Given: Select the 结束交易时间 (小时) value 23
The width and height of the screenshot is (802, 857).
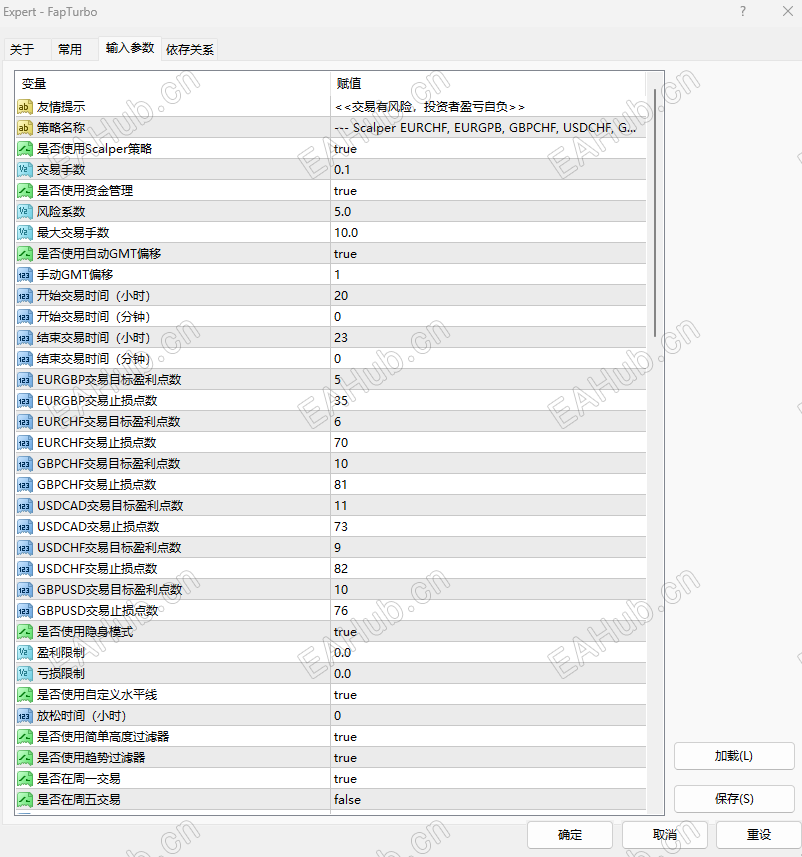Looking at the screenshot, I should click(x=341, y=338).
